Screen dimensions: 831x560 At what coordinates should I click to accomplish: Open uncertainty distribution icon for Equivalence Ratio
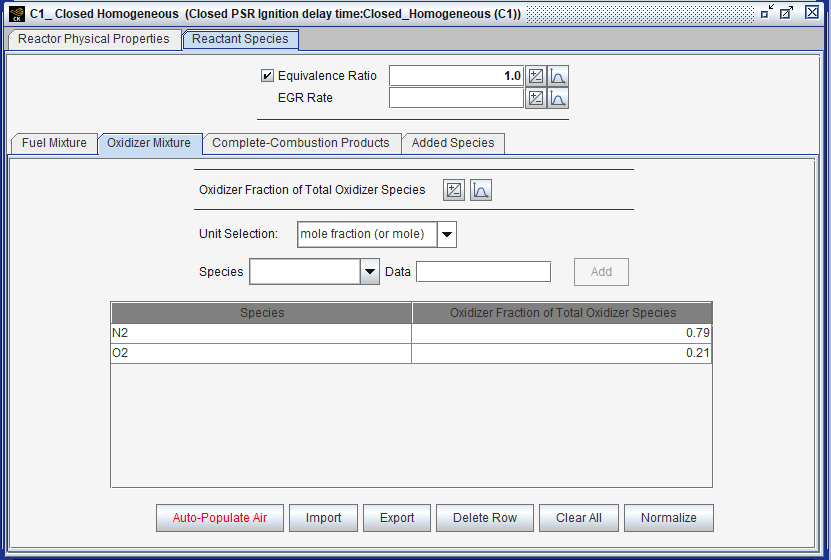[558, 76]
